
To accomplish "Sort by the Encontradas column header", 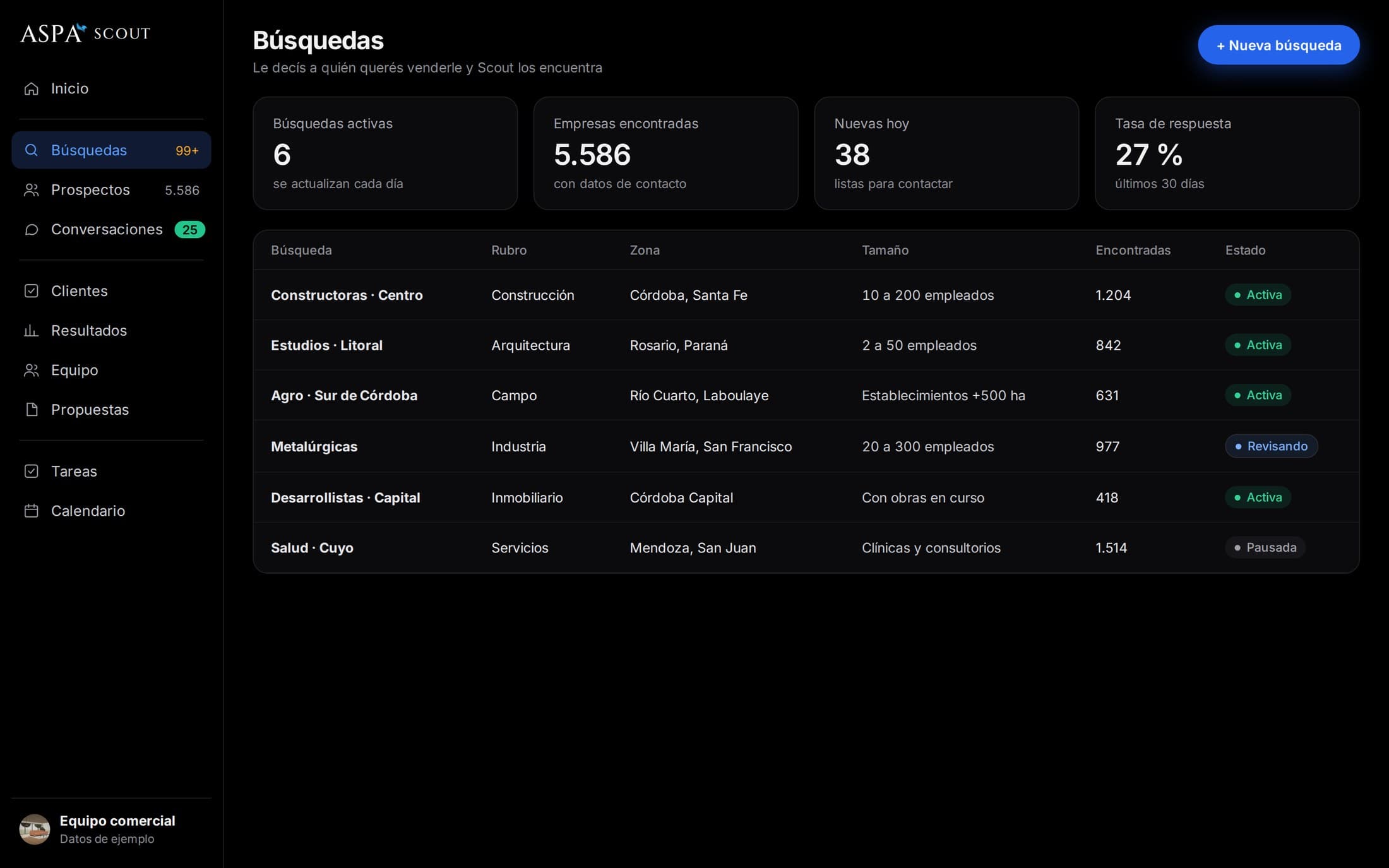I will [x=1133, y=251].
